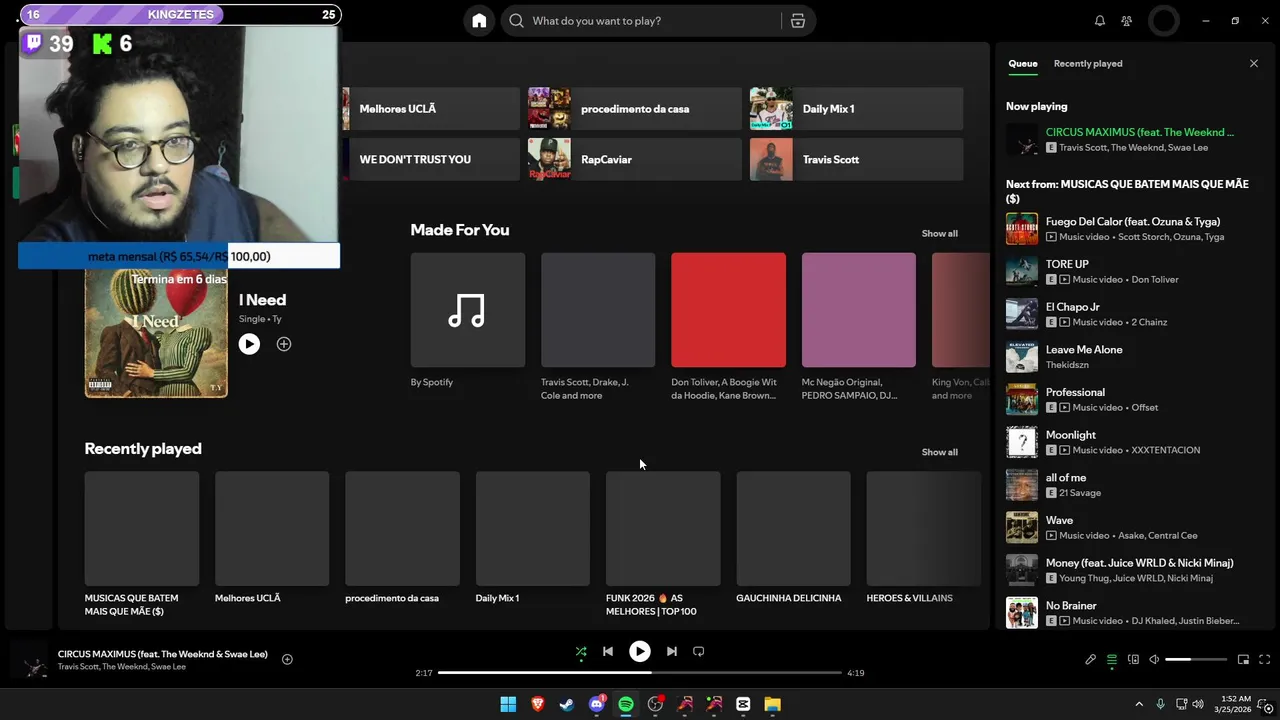Go to Spotify Home icon
Image resolution: width=1280 pixels, height=720 pixels.
click(479, 21)
